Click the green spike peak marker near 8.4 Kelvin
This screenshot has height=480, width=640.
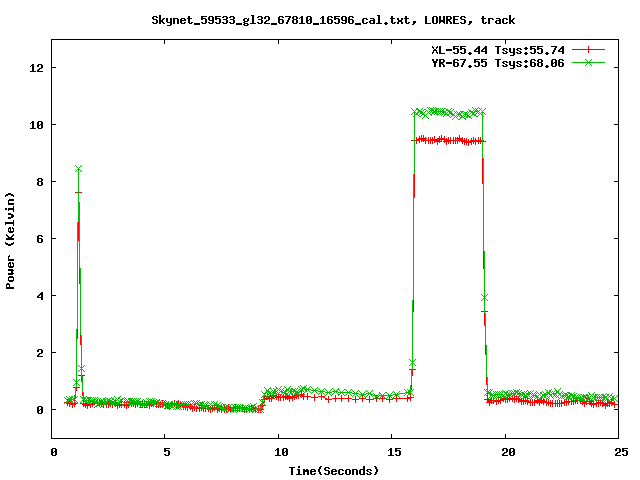pyautogui.click(x=78, y=169)
